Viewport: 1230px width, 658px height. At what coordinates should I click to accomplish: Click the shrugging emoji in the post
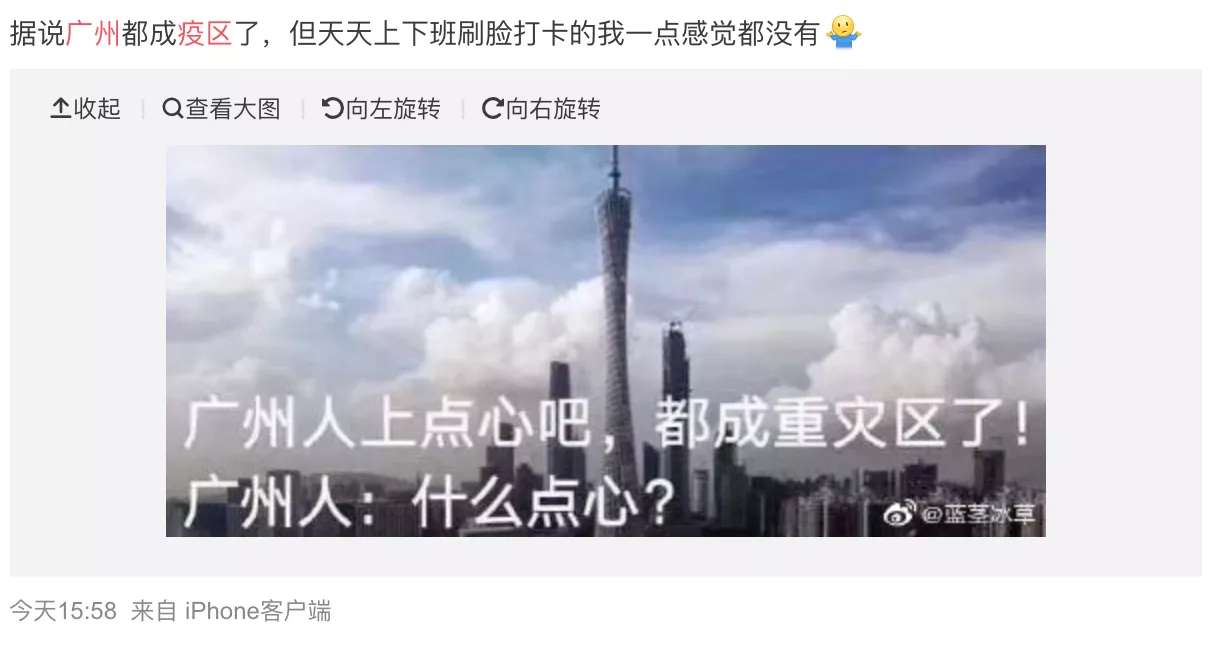(844, 34)
